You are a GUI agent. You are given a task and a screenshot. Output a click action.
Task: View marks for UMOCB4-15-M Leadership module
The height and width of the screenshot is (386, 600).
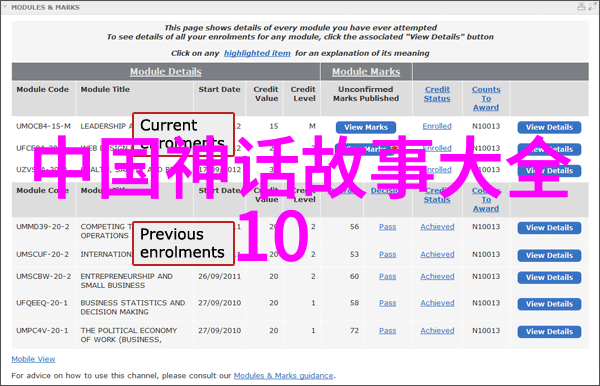tap(366, 127)
